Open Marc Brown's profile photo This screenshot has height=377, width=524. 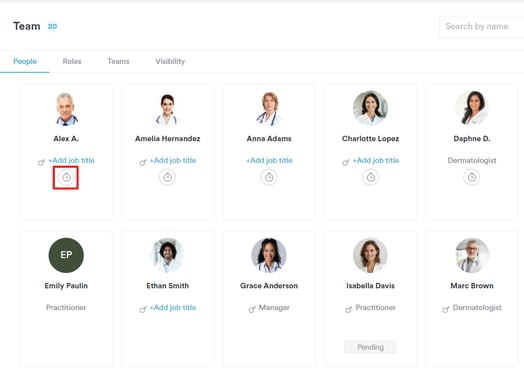pyautogui.click(x=472, y=255)
